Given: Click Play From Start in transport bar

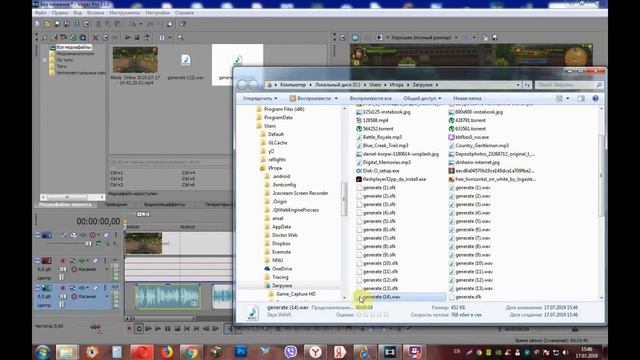Looking at the screenshot, I should coord(149,328).
